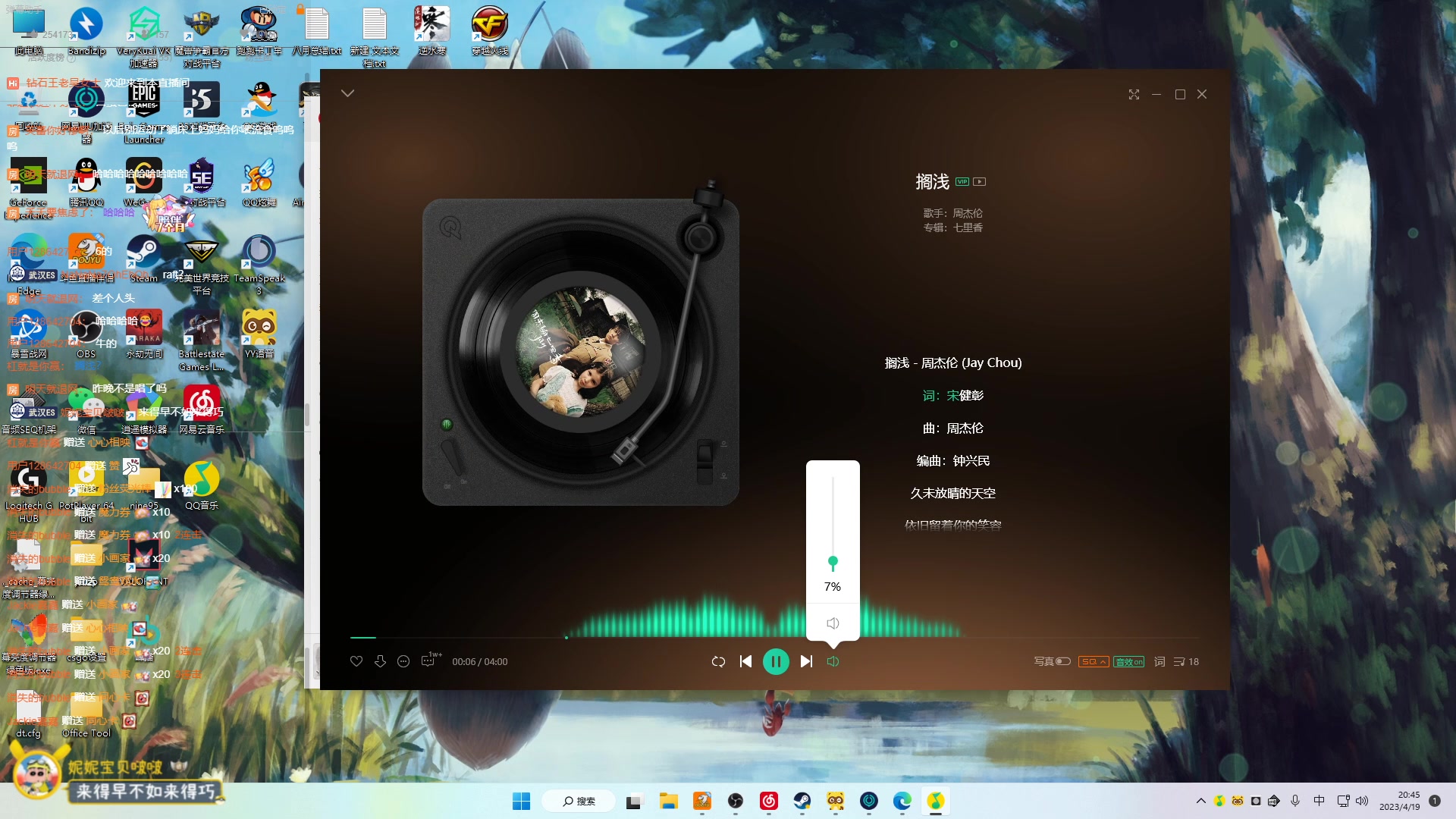Viewport: 1456px width, 819px height.
Task: Show hidden system tray icons
Action: [x=1200, y=801]
